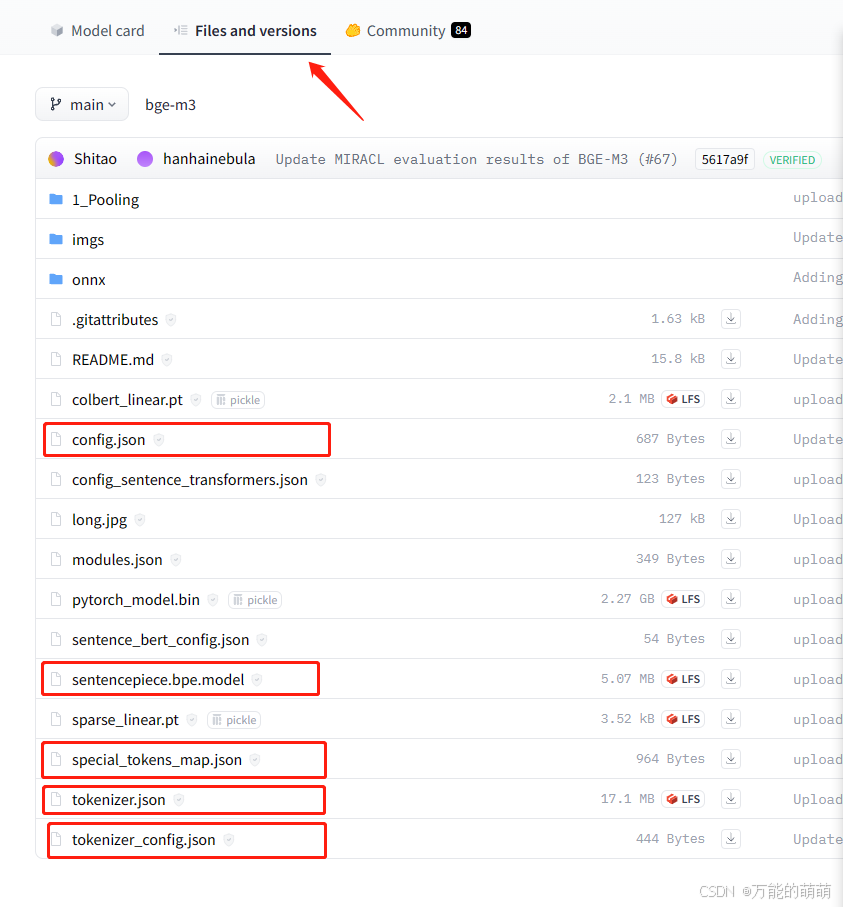This screenshot has height=907, width=843.
Task: Open the colbert_linear.pt file
Action: tap(127, 400)
